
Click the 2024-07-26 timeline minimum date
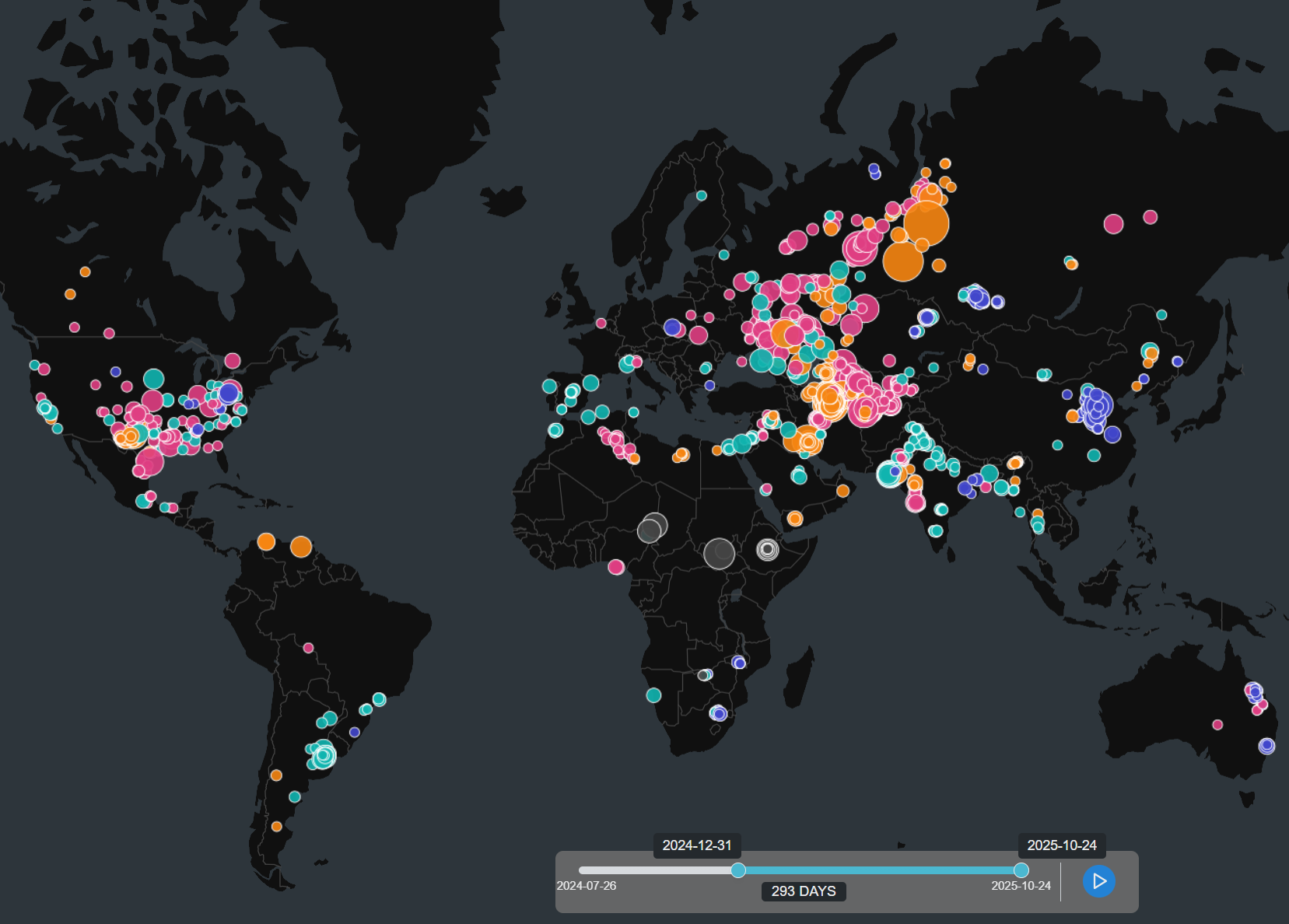click(586, 886)
